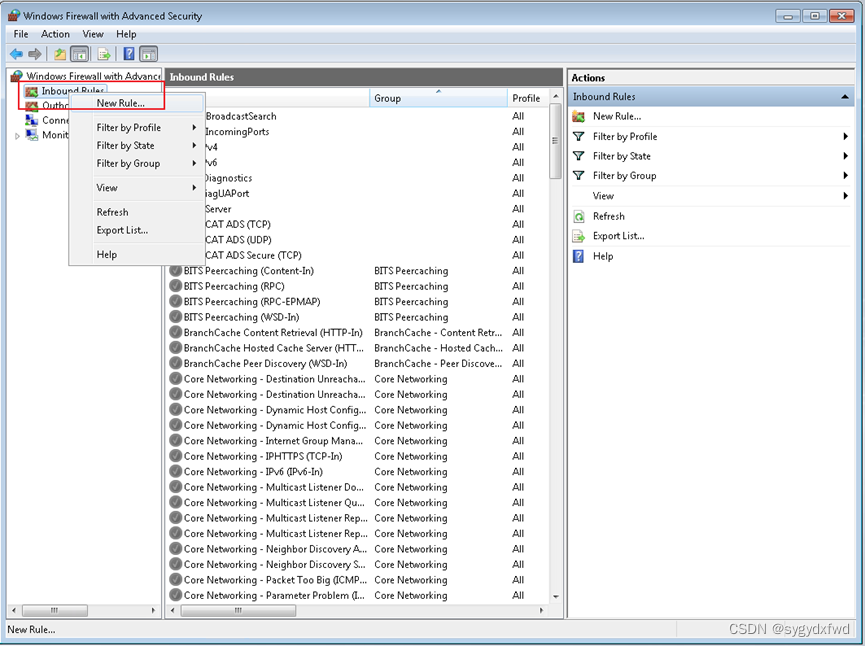865x646 pixels.
Task: Expand Filter by Group arrow in Actions pane
Action: point(845,175)
